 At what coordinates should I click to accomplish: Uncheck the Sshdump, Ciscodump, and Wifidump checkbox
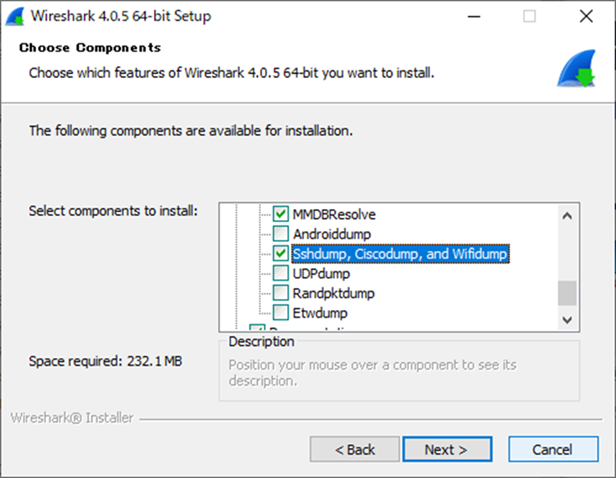click(x=281, y=254)
